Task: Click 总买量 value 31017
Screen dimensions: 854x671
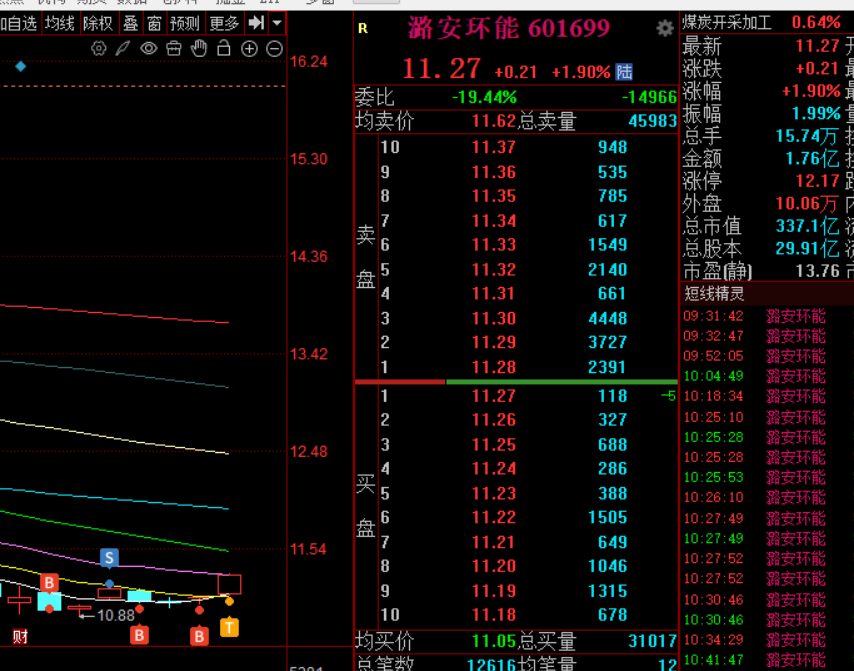Action: 652,641
